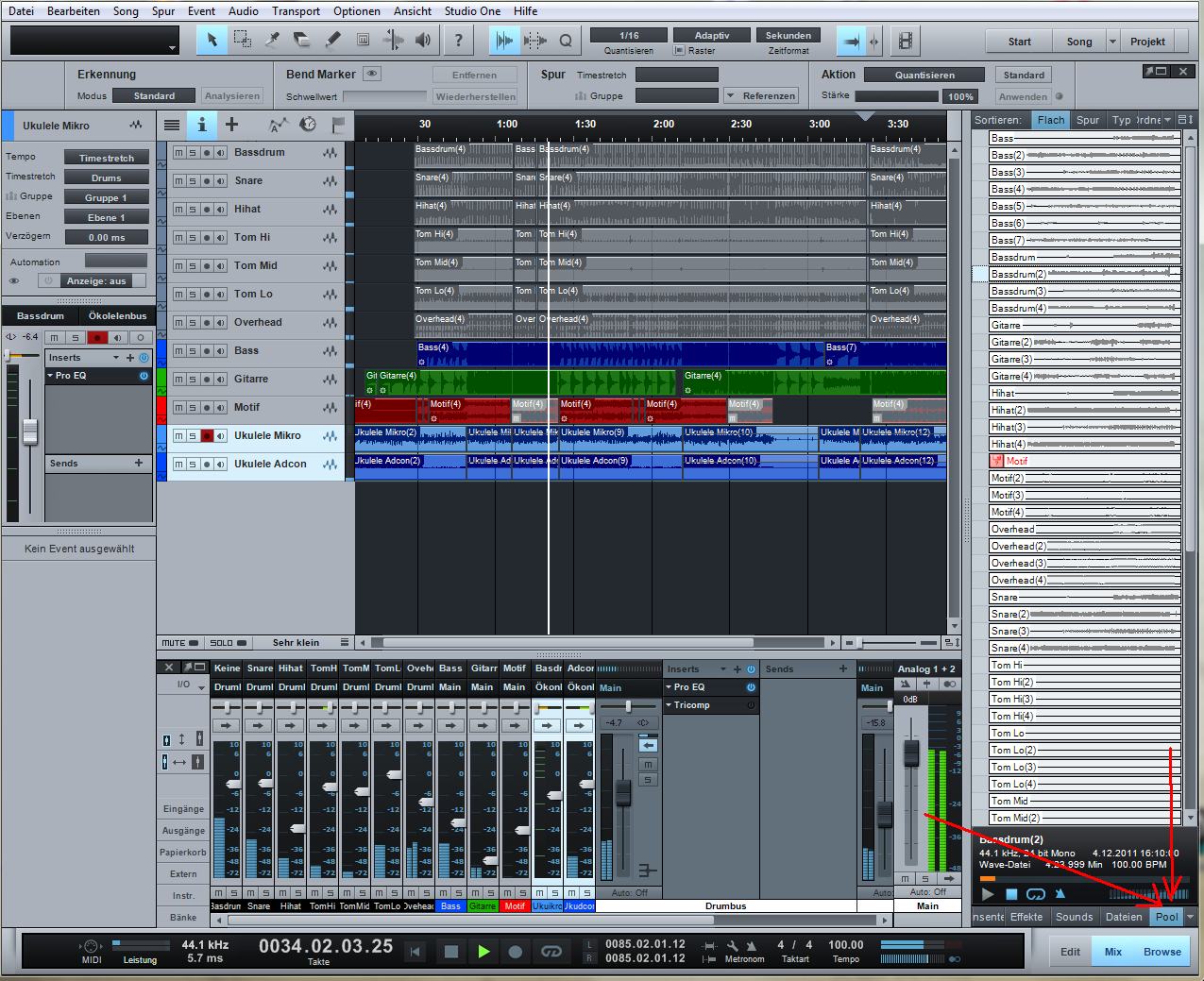Enable monitoring on the Tom Hi track
Viewport: 1204px width, 981px height.
(x=221, y=238)
